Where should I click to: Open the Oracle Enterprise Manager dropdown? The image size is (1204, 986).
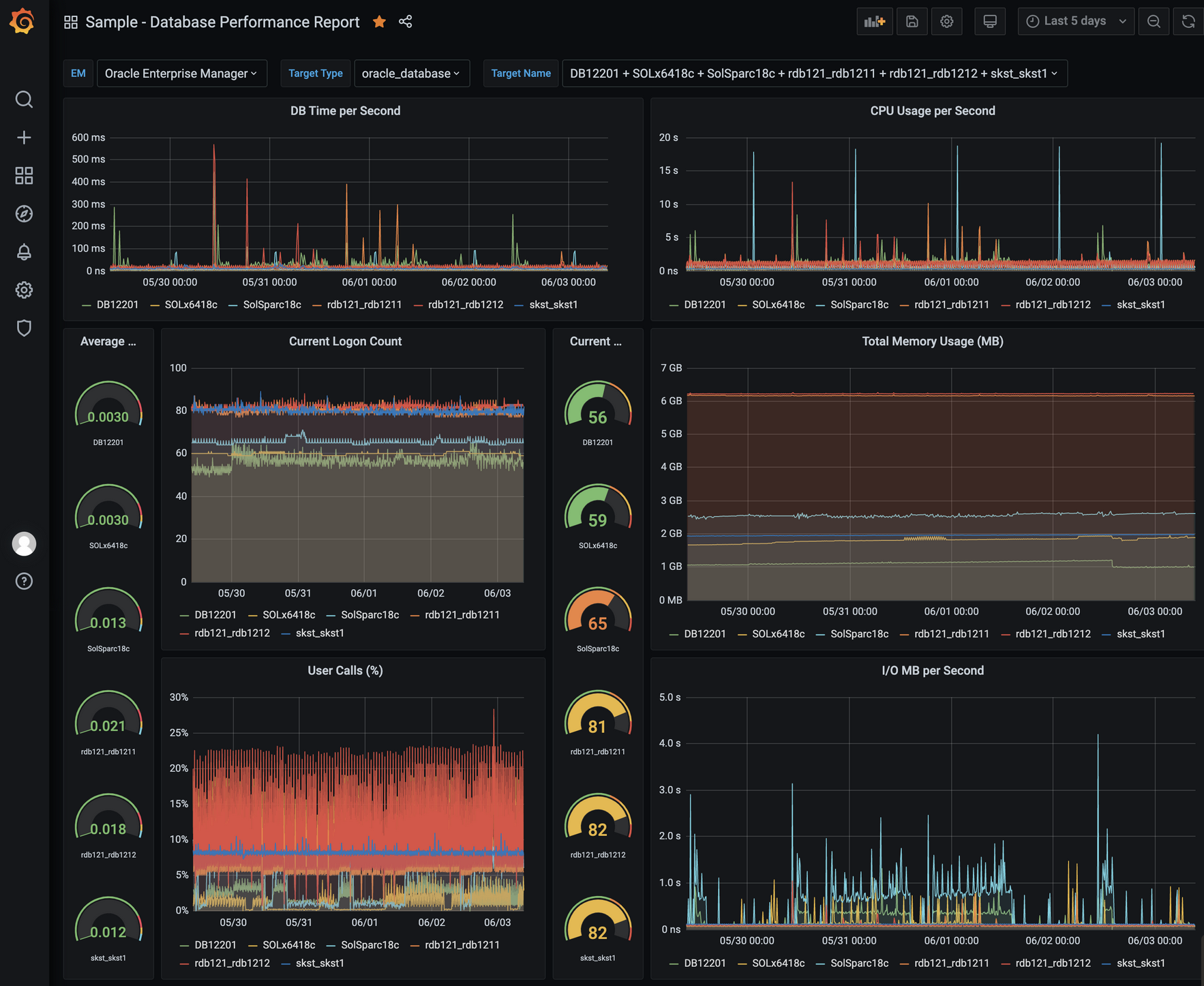tap(181, 74)
